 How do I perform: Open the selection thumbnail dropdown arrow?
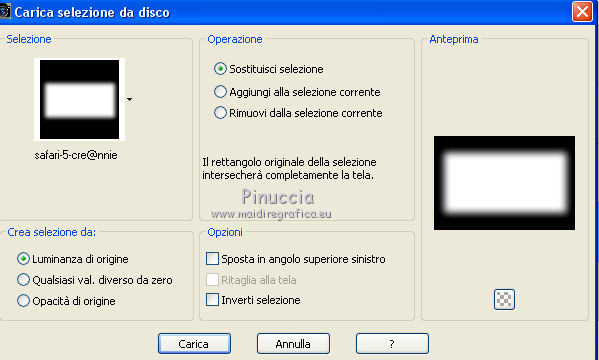[130, 99]
